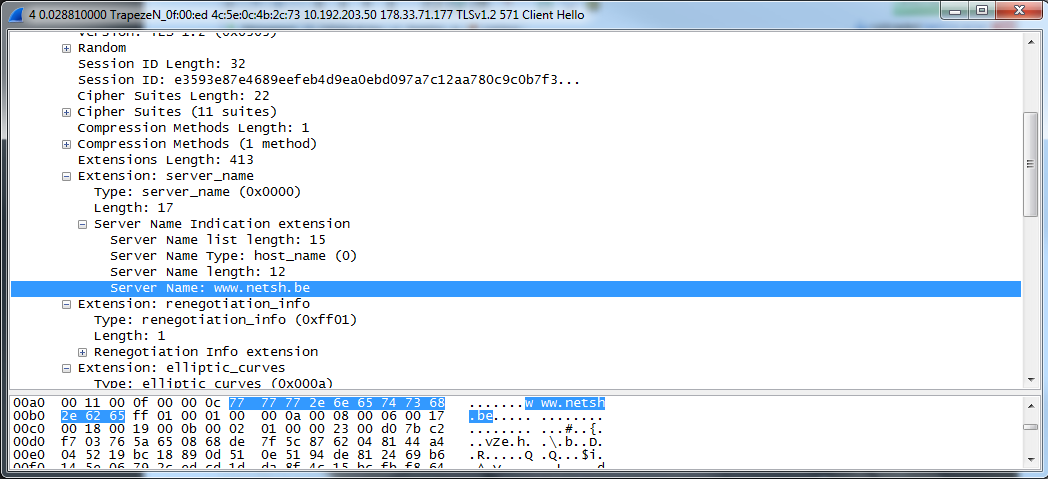
Task: Click scroll-down arrow of hex pane scrollbar
Action: (x=1030, y=462)
